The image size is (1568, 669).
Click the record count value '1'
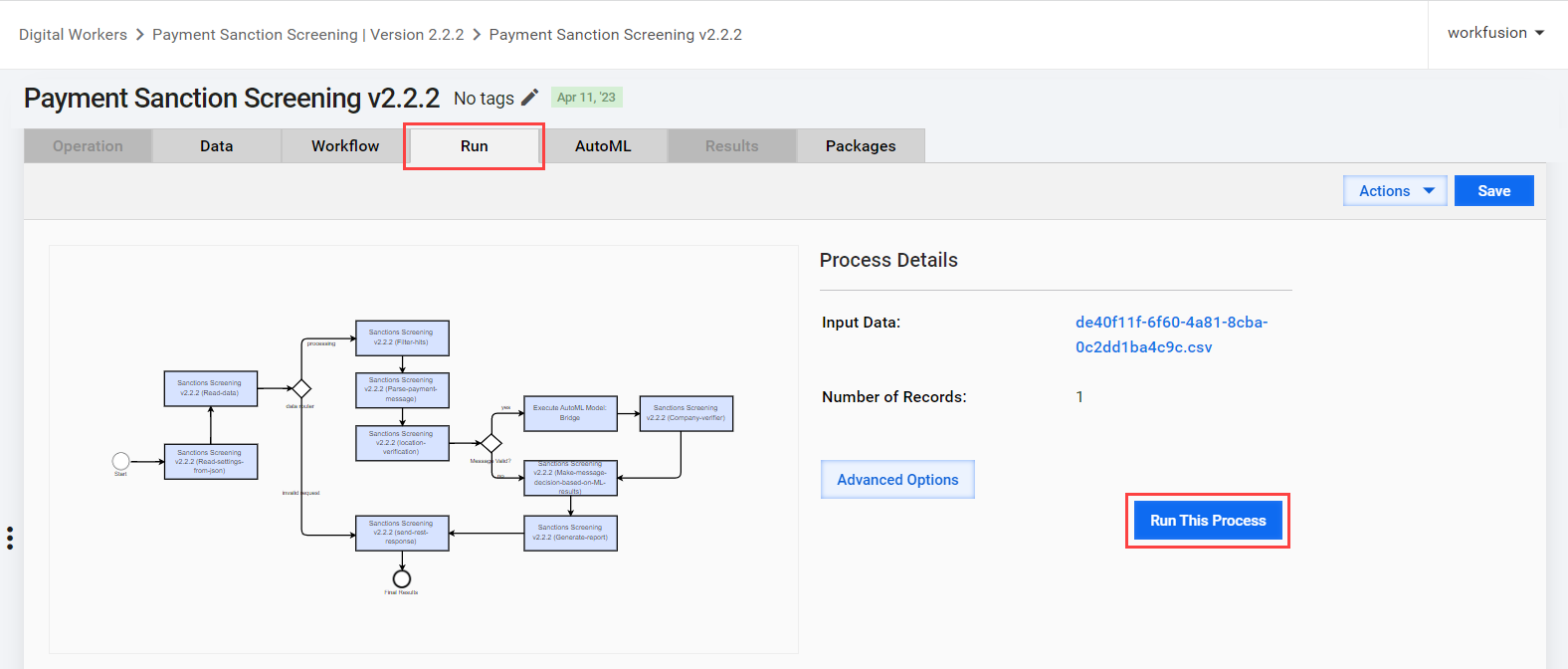[x=1079, y=396]
